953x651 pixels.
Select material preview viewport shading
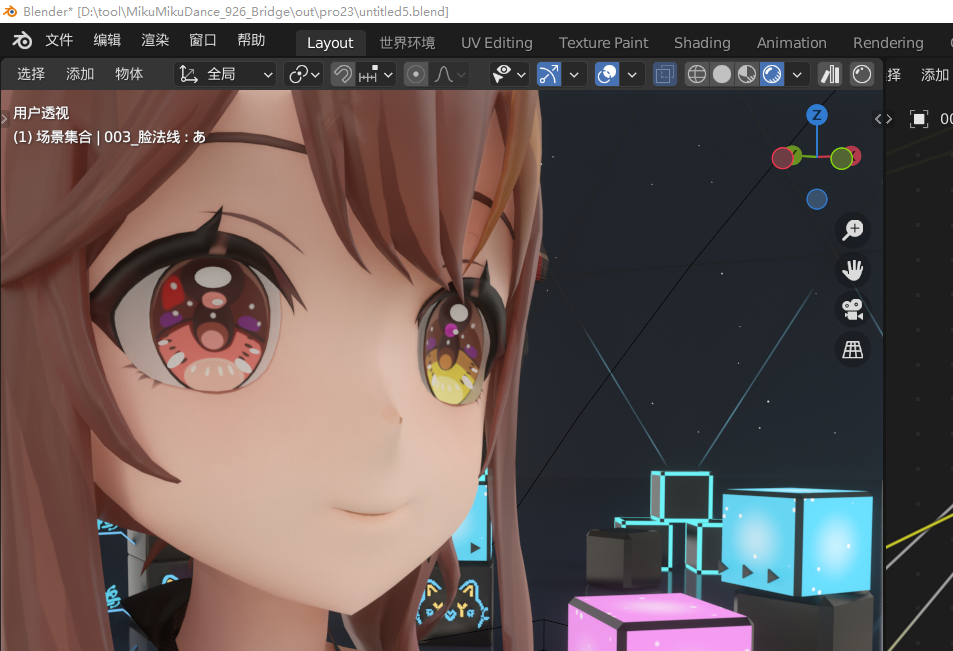(746, 75)
